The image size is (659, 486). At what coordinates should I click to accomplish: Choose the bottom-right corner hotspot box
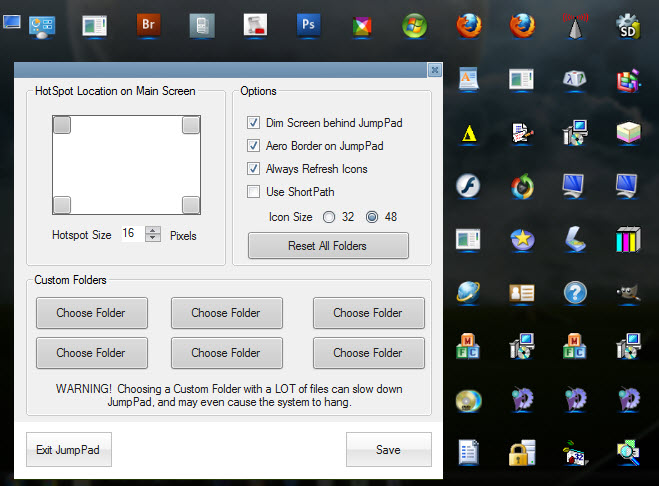coord(191,205)
